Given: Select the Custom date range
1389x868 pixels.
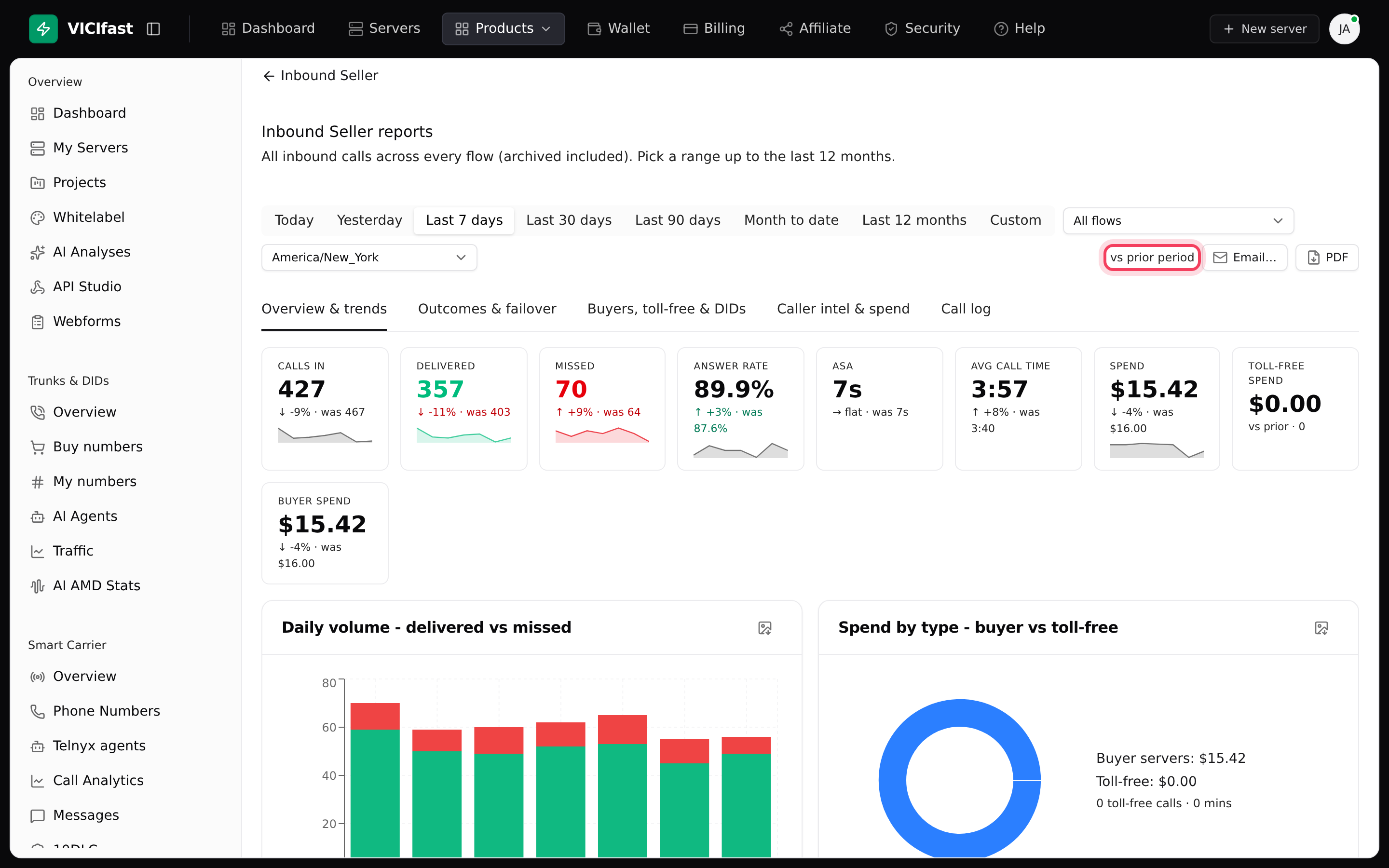Looking at the screenshot, I should pyautogui.click(x=1015, y=220).
